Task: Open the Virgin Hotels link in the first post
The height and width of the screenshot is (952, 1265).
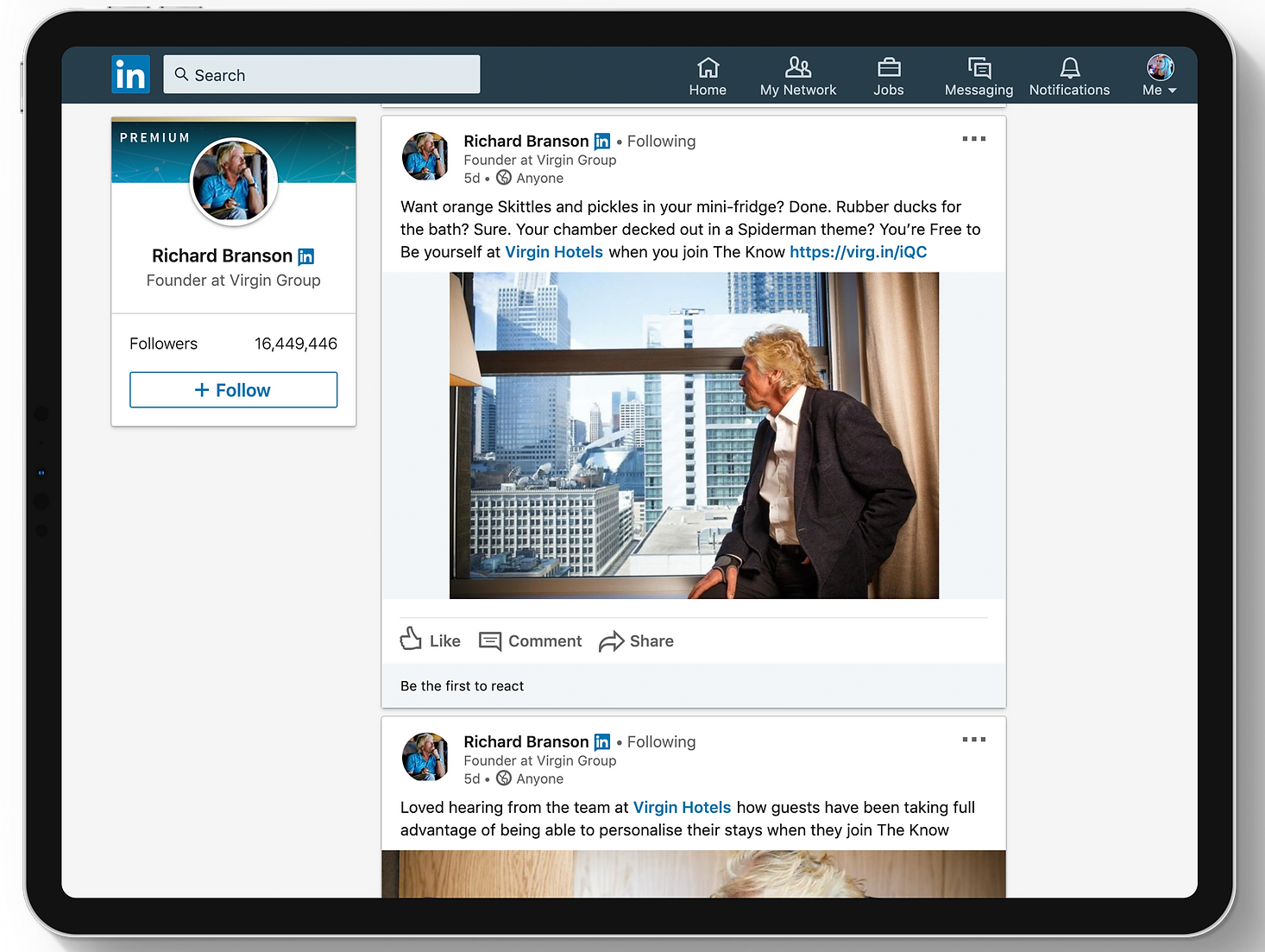Action: (554, 252)
